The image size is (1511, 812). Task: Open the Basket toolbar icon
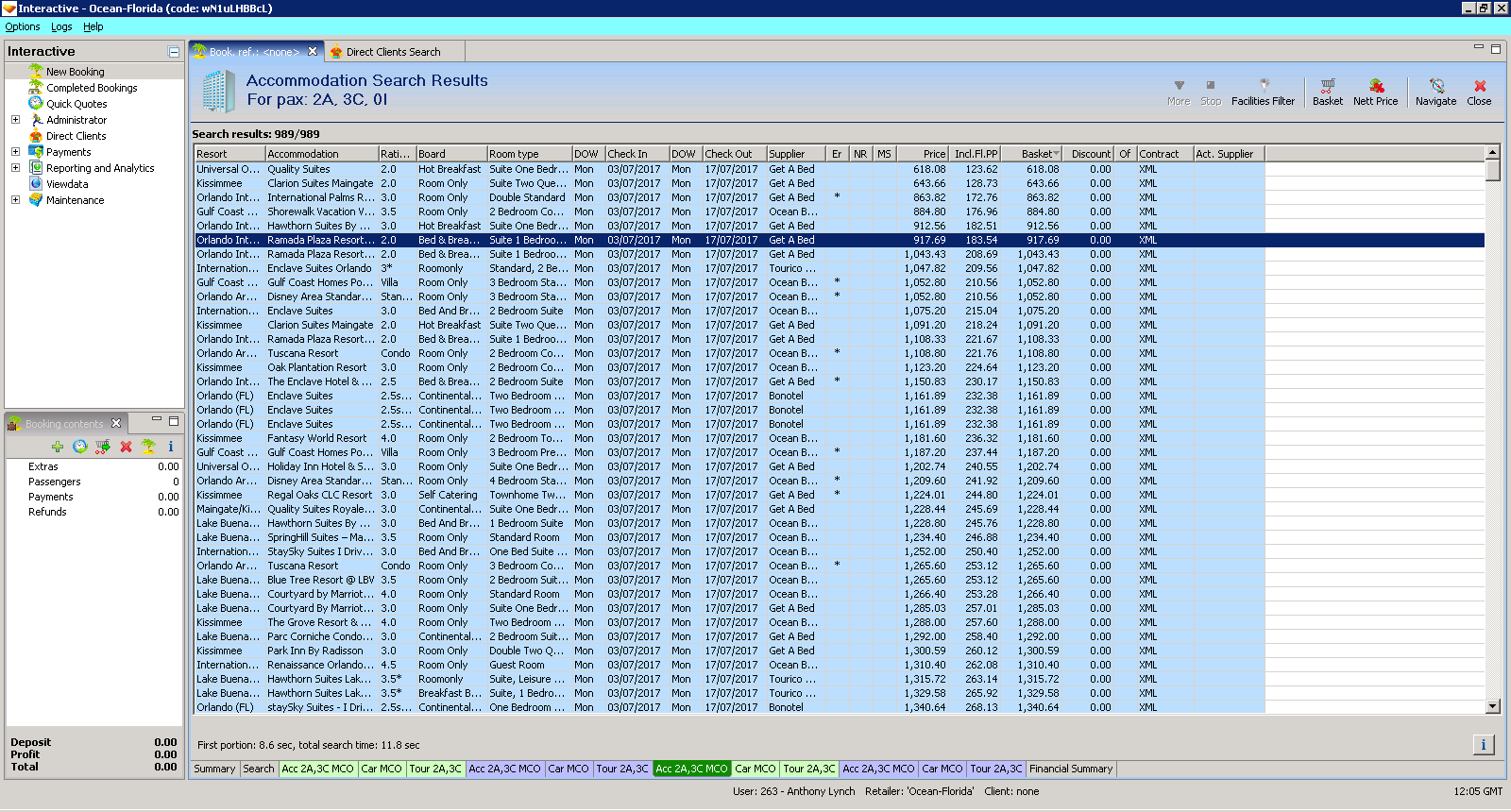[x=1327, y=87]
